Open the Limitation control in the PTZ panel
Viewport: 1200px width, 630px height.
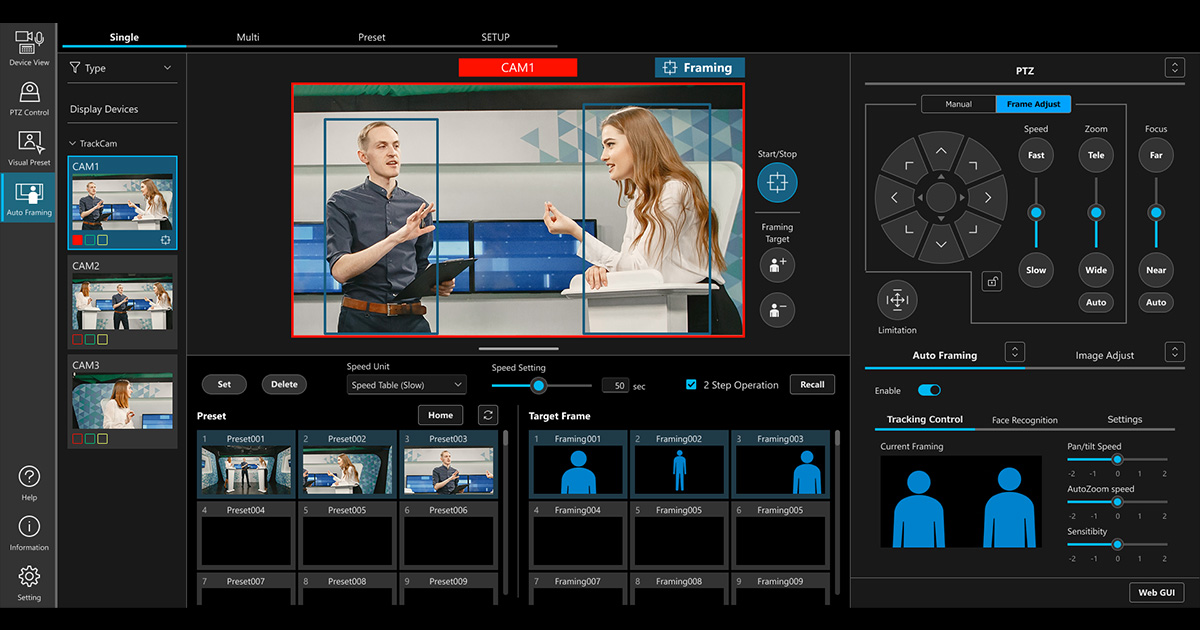896,299
